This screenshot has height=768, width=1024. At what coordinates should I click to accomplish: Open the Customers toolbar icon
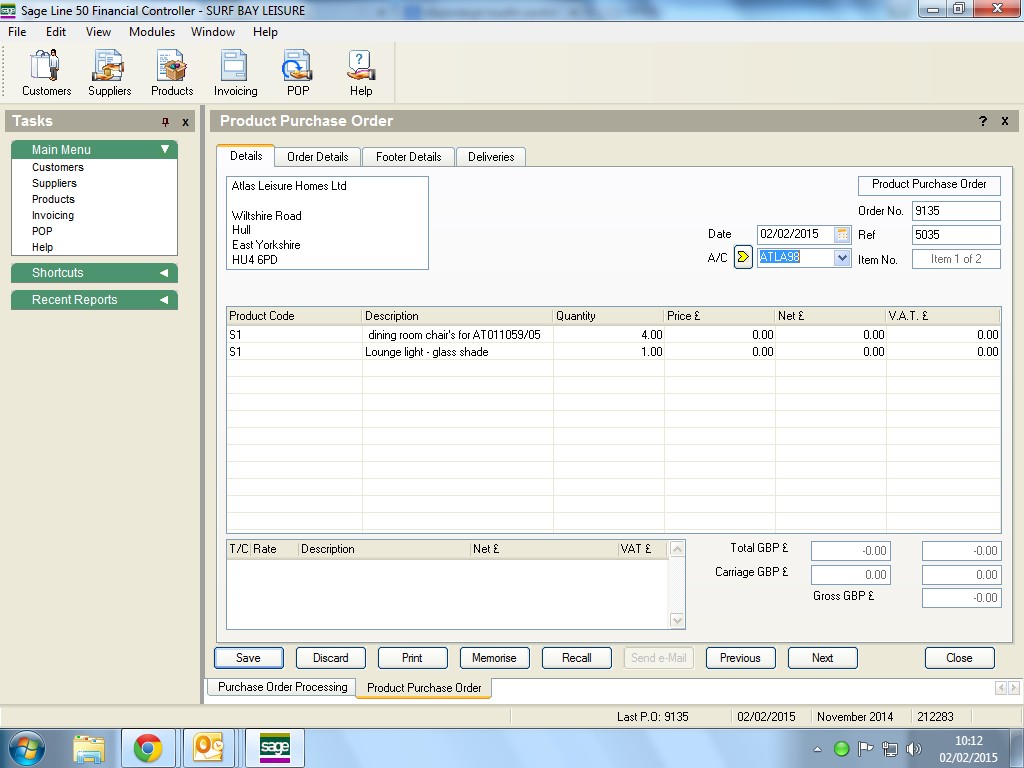pos(46,73)
